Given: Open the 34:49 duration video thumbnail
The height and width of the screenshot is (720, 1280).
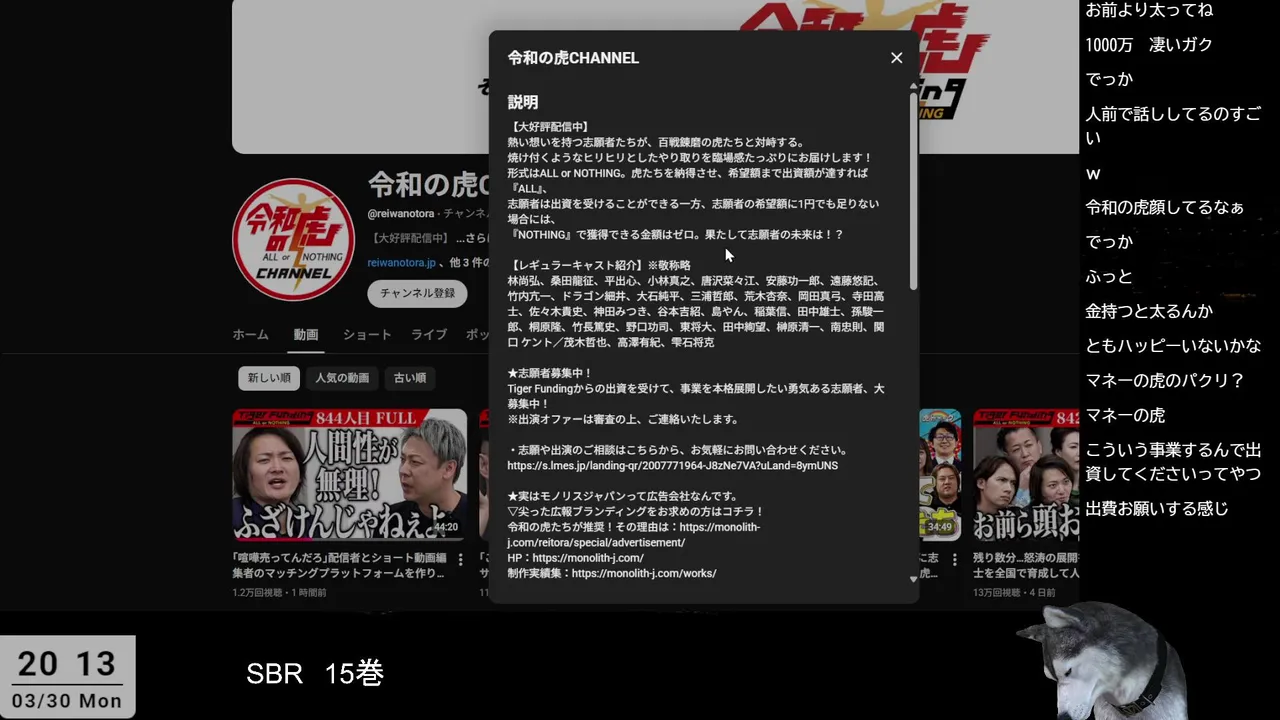Looking at the screenshot, I should (939, 474).
